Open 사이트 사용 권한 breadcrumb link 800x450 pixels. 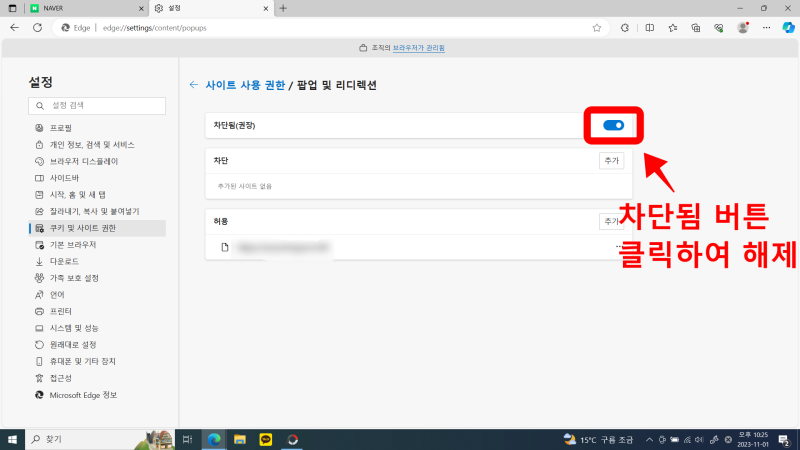[245, 85]
